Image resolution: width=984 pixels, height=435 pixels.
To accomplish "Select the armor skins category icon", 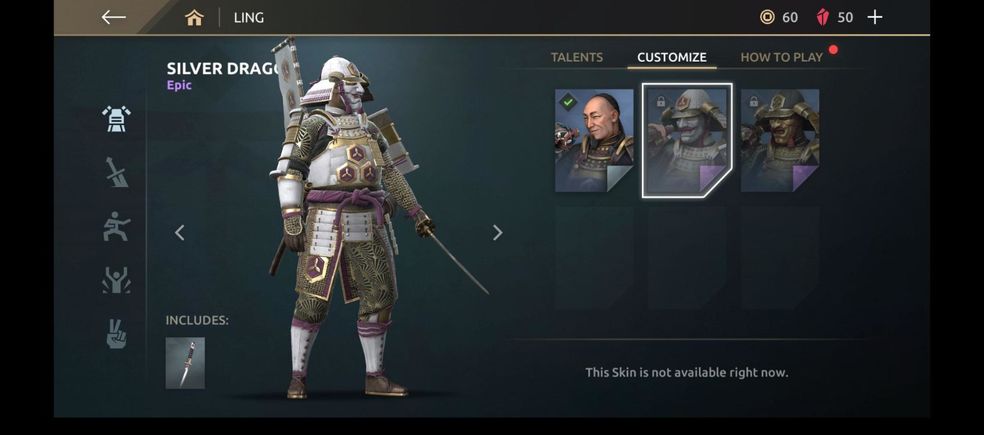I will [117, 119].
